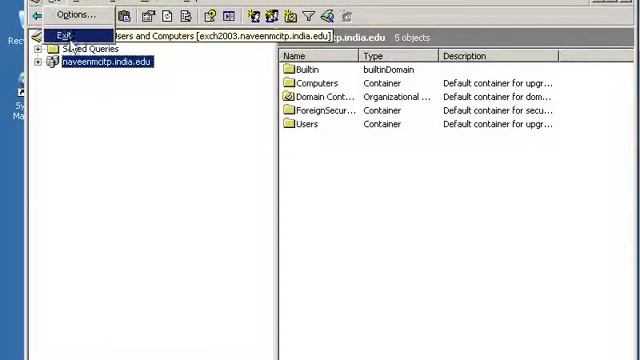Open Properties via the toolbar icon
The height and width of the screenshot is (360, 640).
148,16
